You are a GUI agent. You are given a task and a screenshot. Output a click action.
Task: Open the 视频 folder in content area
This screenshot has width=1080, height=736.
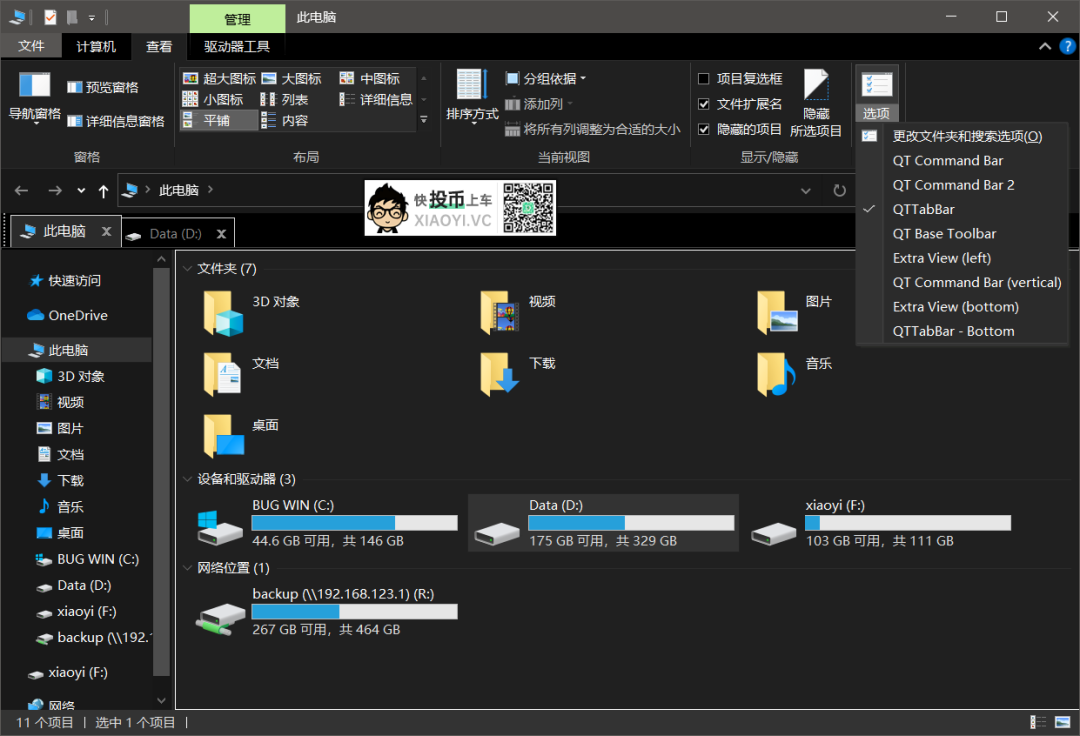tap(518, 313)
